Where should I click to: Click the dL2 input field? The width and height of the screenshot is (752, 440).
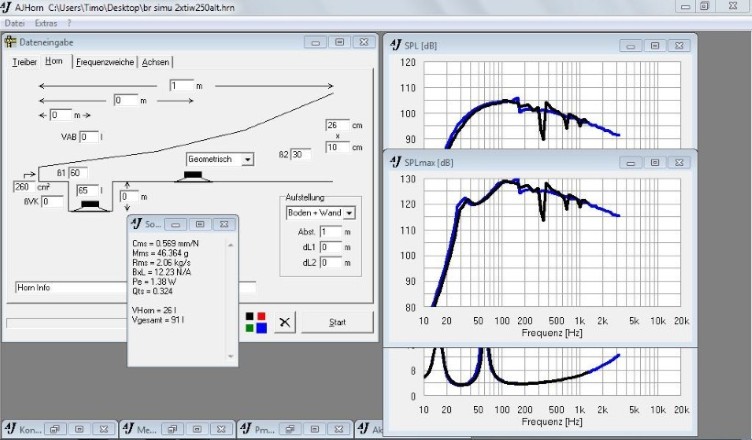(331, 262)
